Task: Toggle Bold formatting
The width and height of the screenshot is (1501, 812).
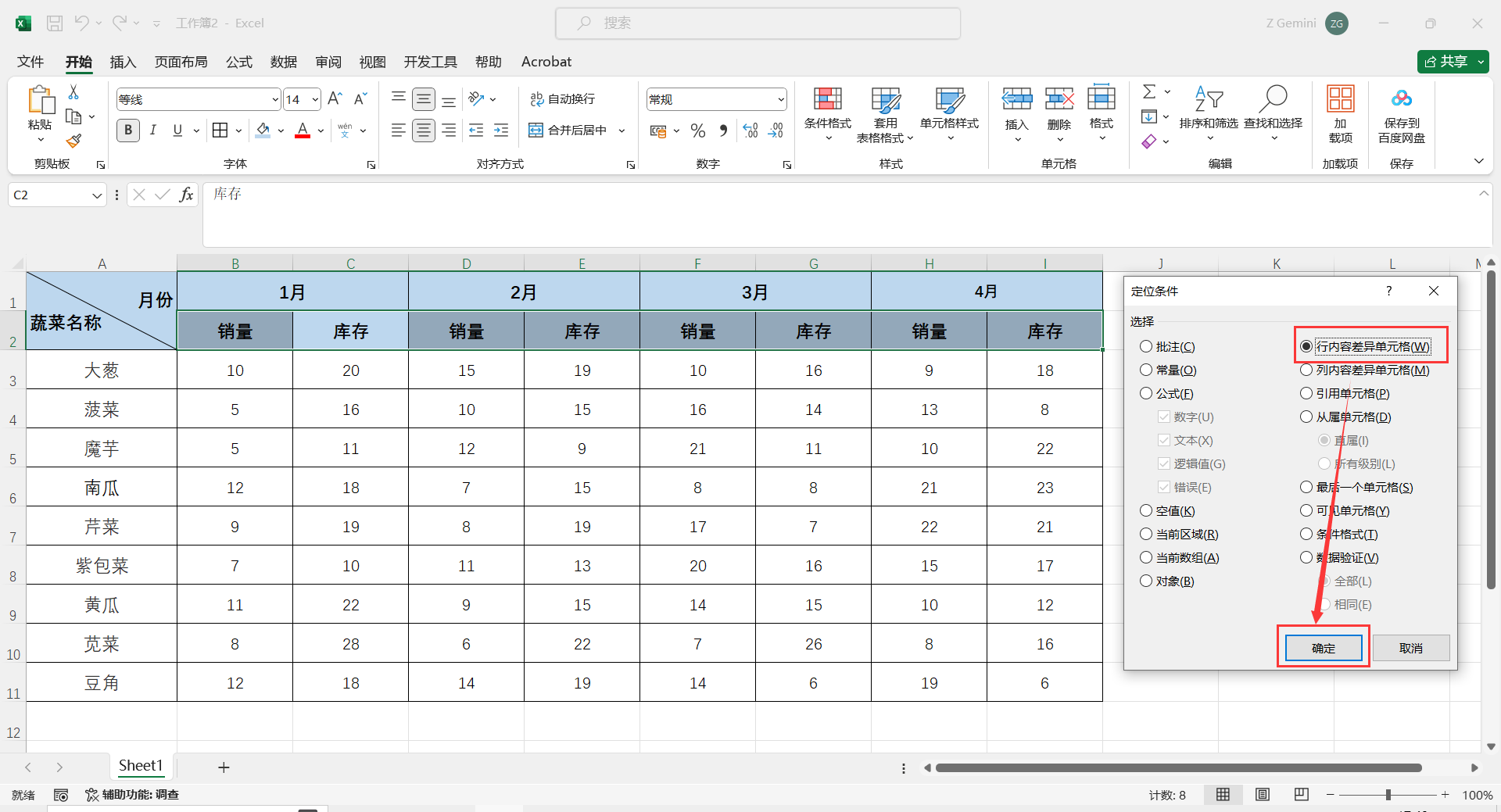Action: click(x=128, y=130)
